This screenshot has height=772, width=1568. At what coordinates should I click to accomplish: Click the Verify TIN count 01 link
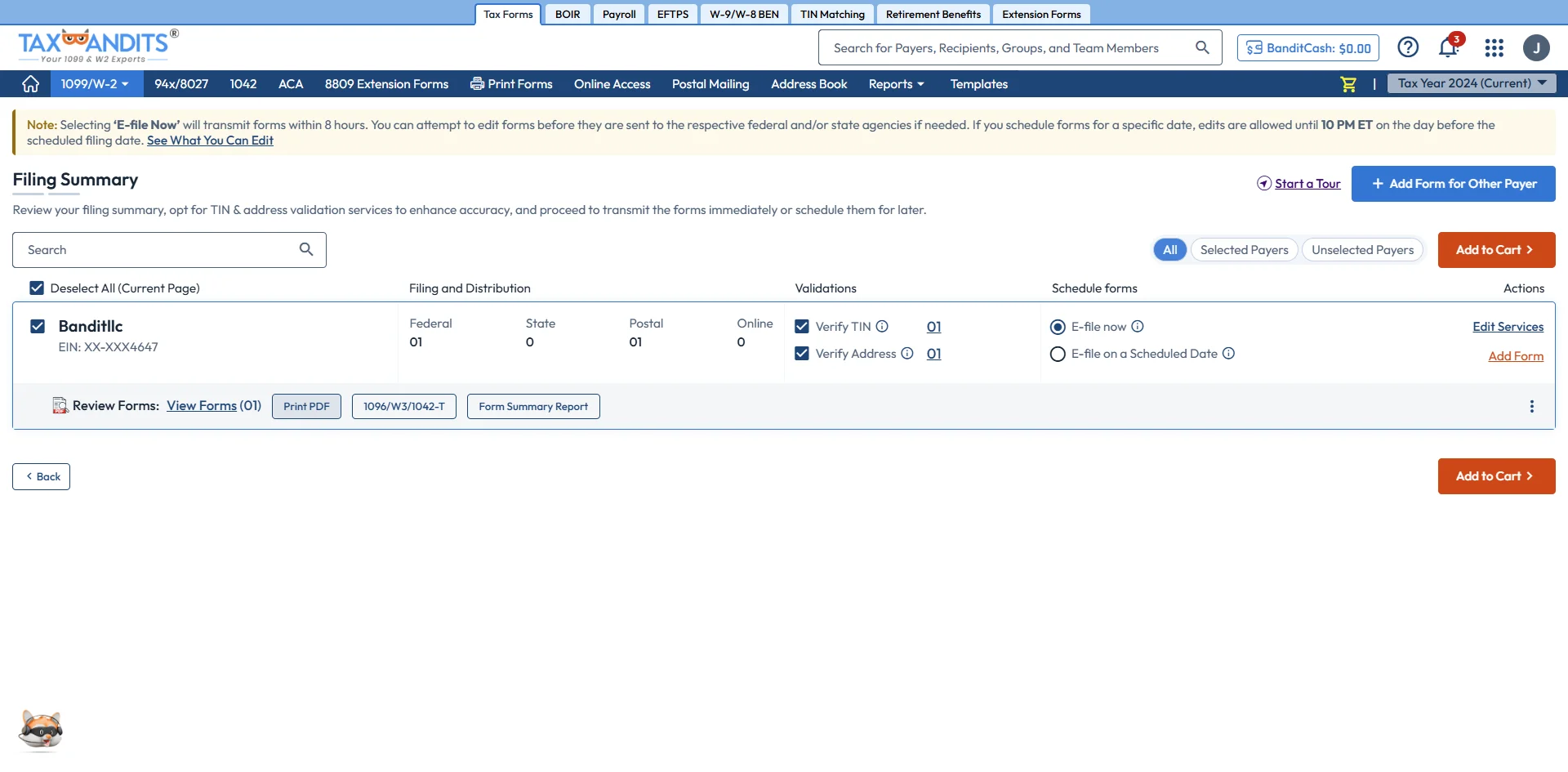pos(933,327)
